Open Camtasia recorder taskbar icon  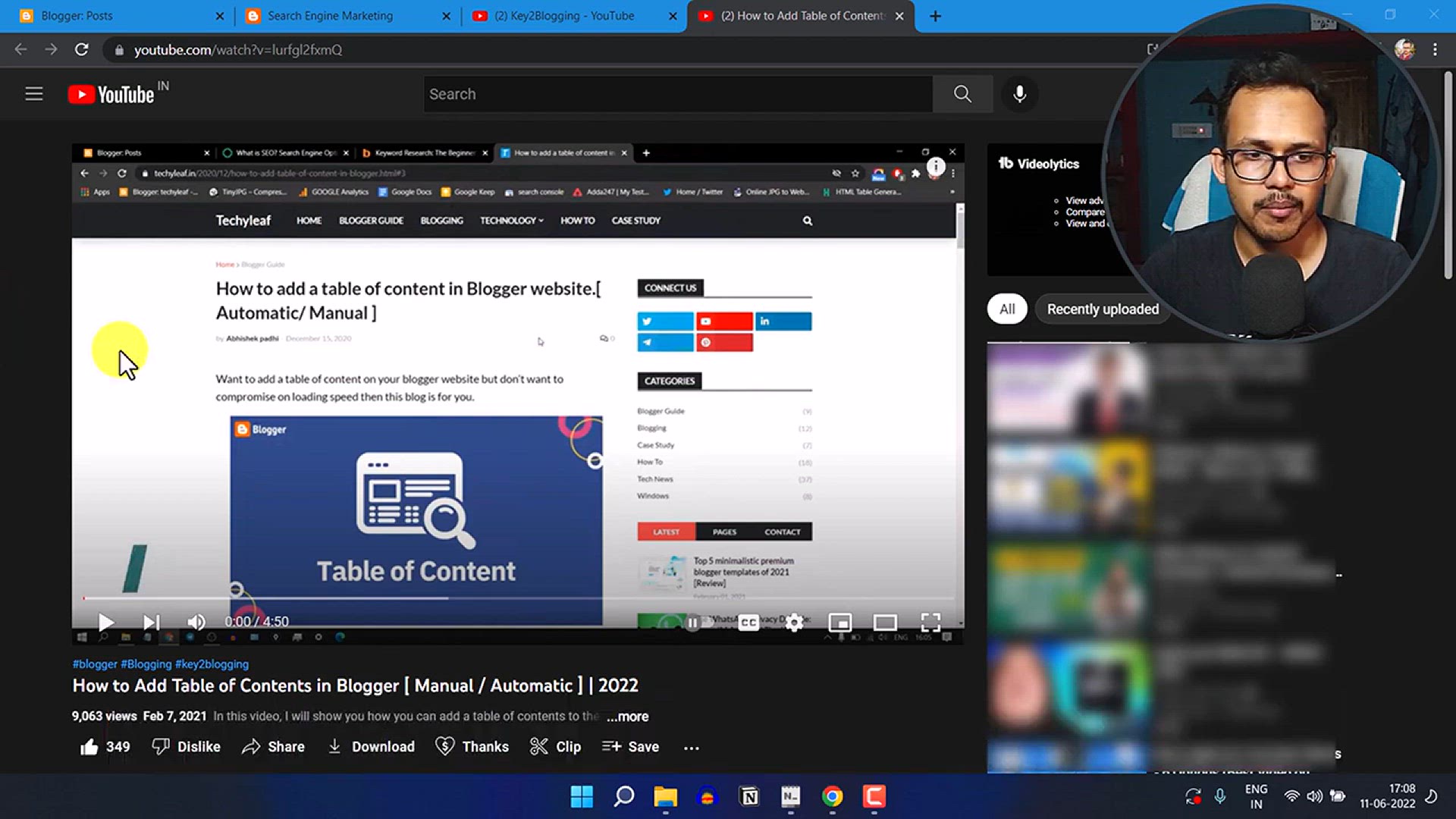click(x=874, y=796)
